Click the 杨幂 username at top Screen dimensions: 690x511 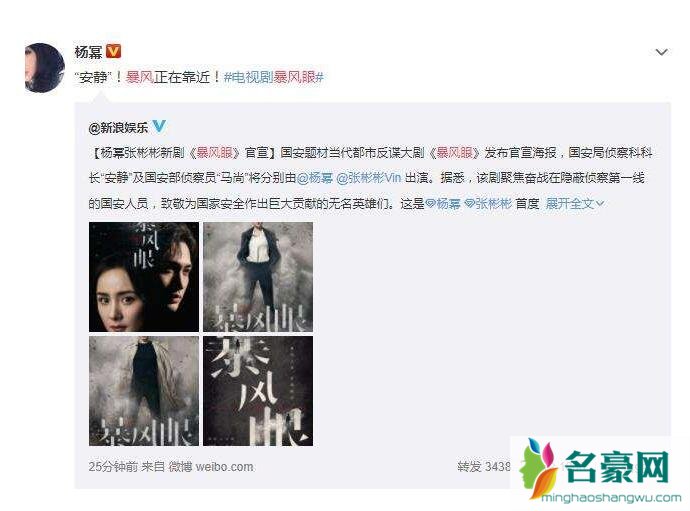(88, 52)
